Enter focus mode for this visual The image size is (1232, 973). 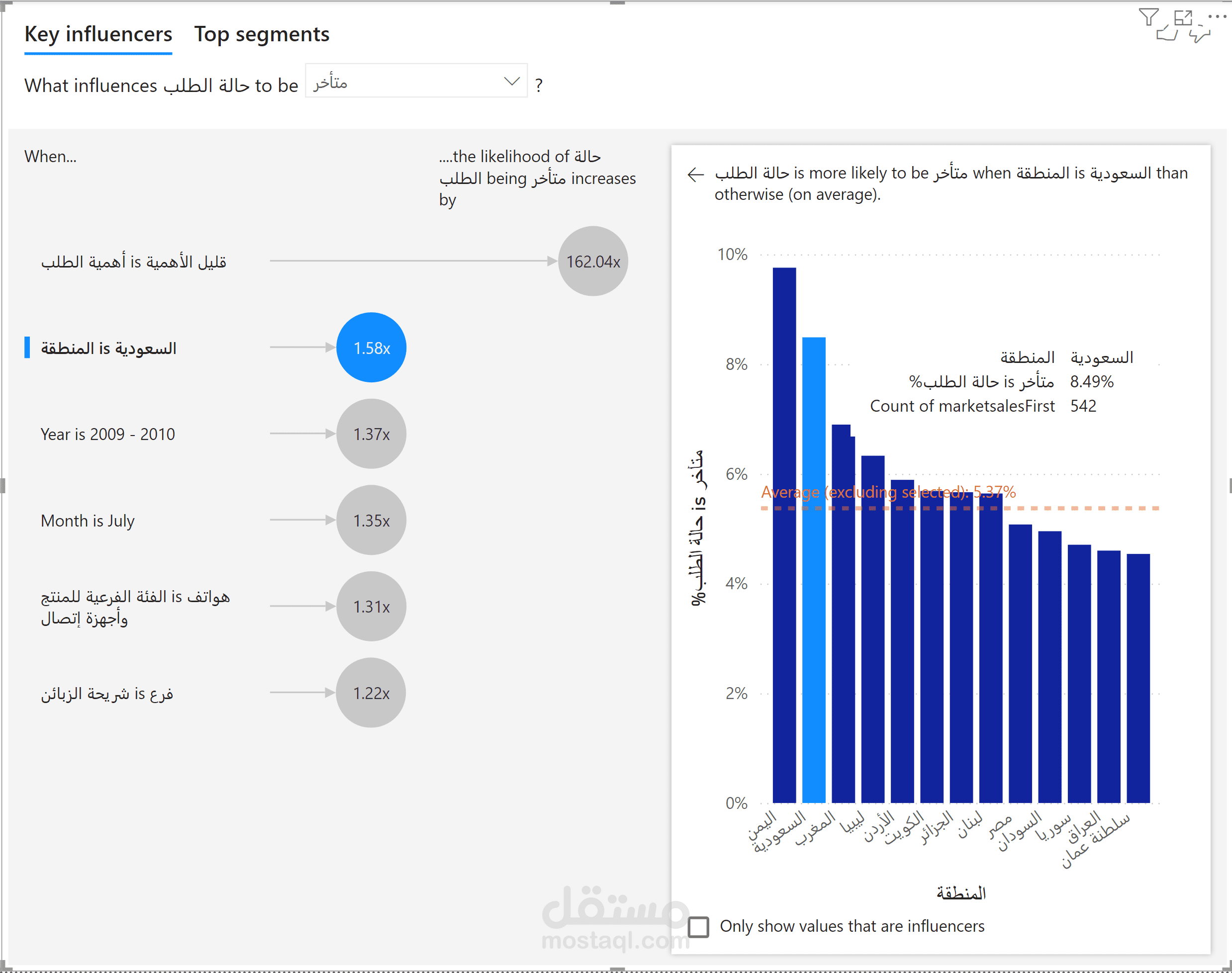click(1183, 18)
